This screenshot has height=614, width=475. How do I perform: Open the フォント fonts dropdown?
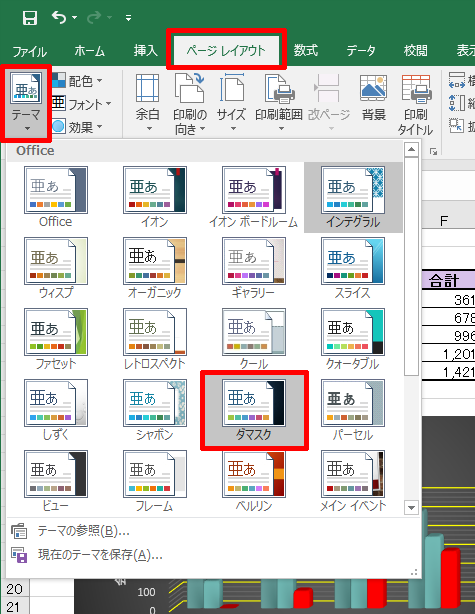point(82,104)
